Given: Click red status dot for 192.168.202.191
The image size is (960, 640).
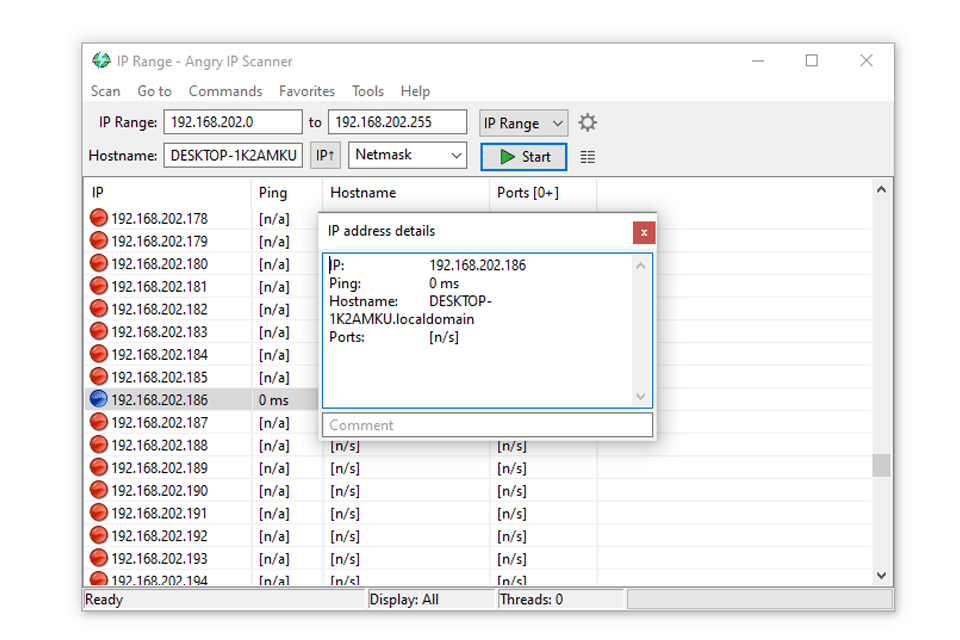Looking at the screenshot, I should (99, 513).
